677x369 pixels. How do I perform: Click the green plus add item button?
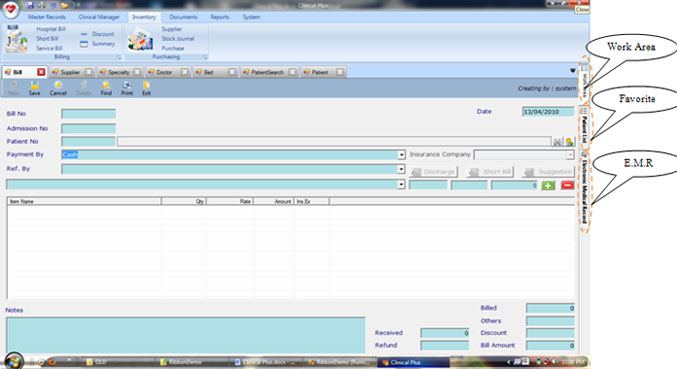pyautogui.click(x=548, y=185)
